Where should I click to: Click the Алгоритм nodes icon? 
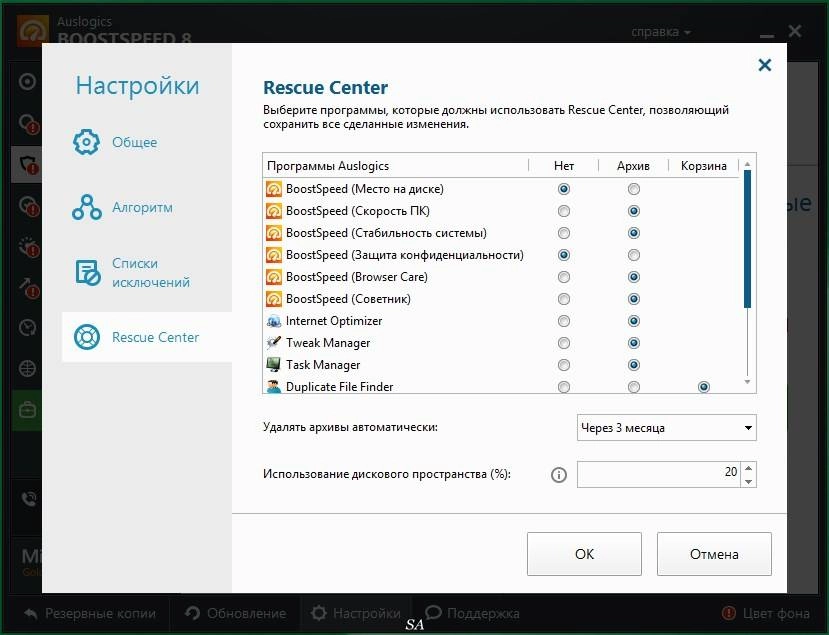click(x=87, y=207)
